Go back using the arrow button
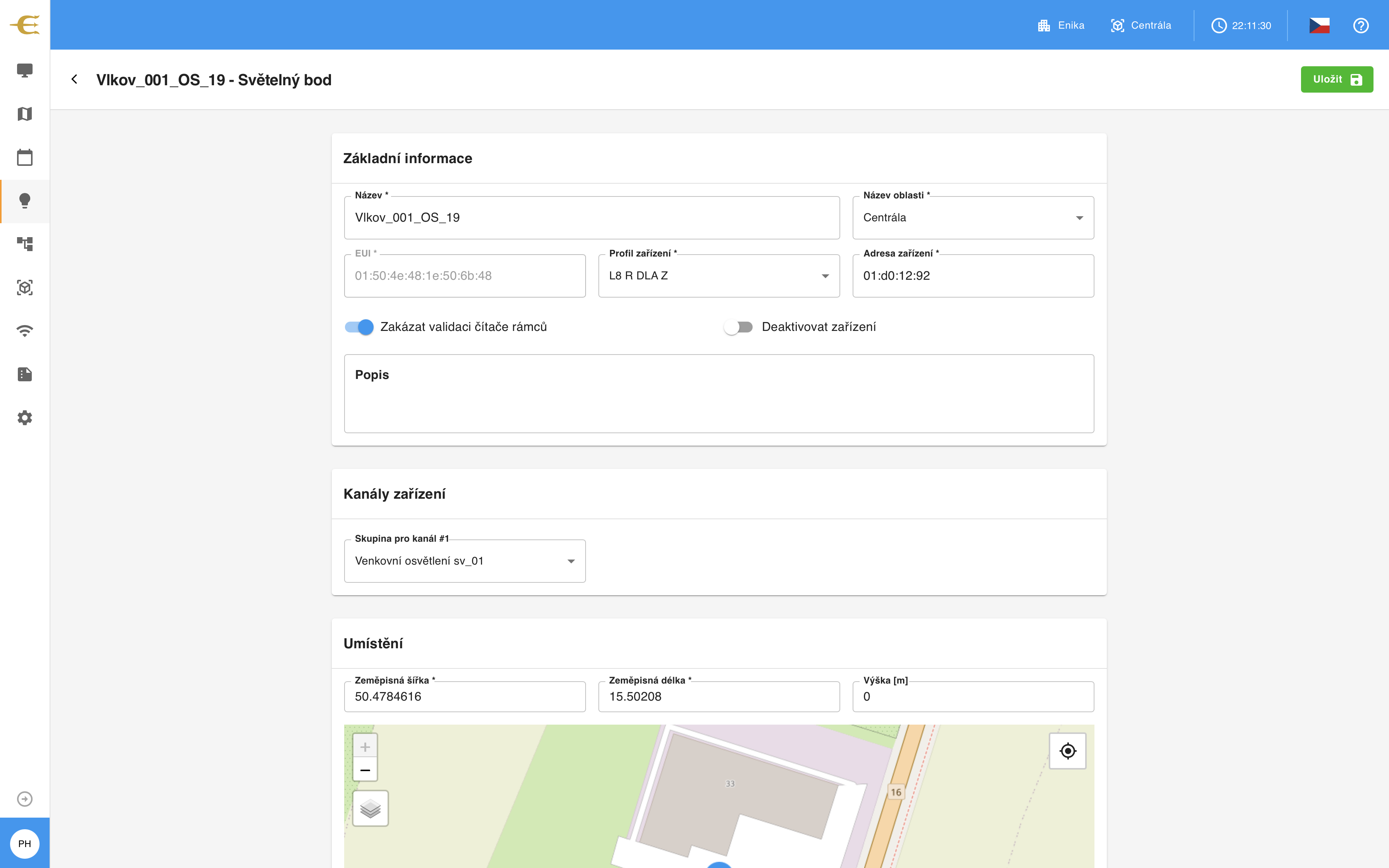 click(74, 79)
